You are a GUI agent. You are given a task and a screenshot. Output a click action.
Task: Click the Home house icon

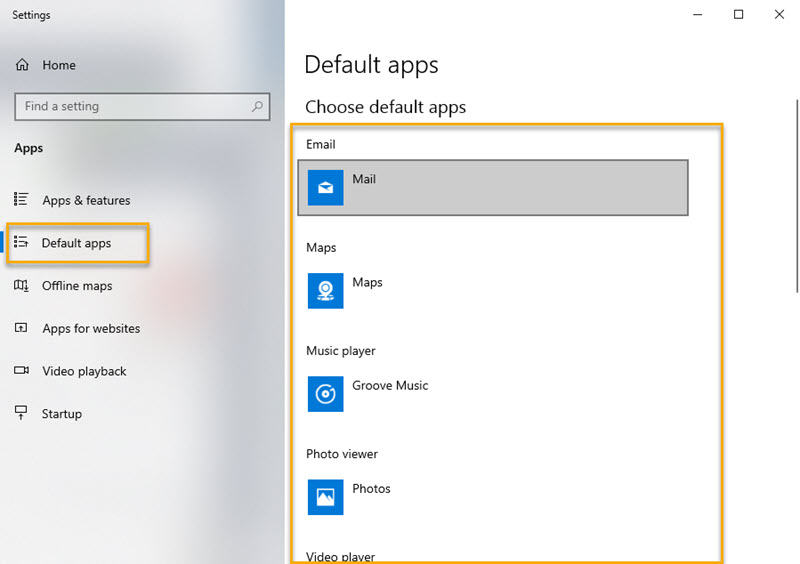pos(22,65)
